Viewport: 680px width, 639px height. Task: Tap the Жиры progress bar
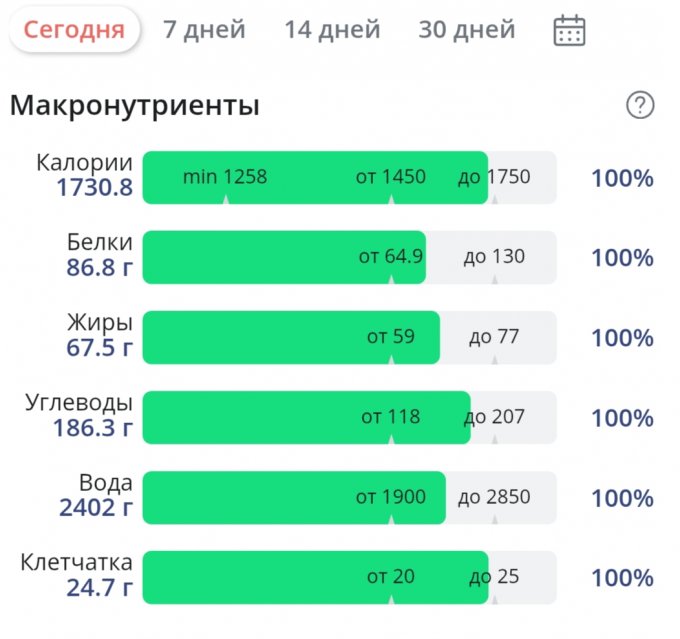(x=349, y=337)
